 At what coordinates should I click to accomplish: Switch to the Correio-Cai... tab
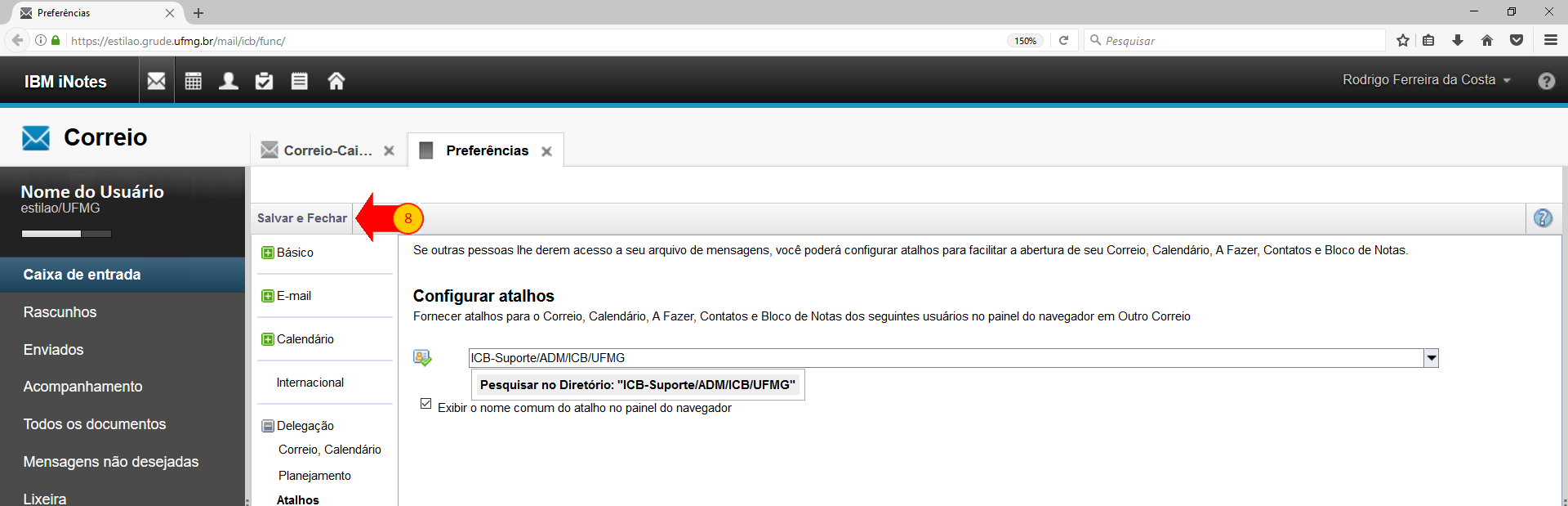[327, 150]
